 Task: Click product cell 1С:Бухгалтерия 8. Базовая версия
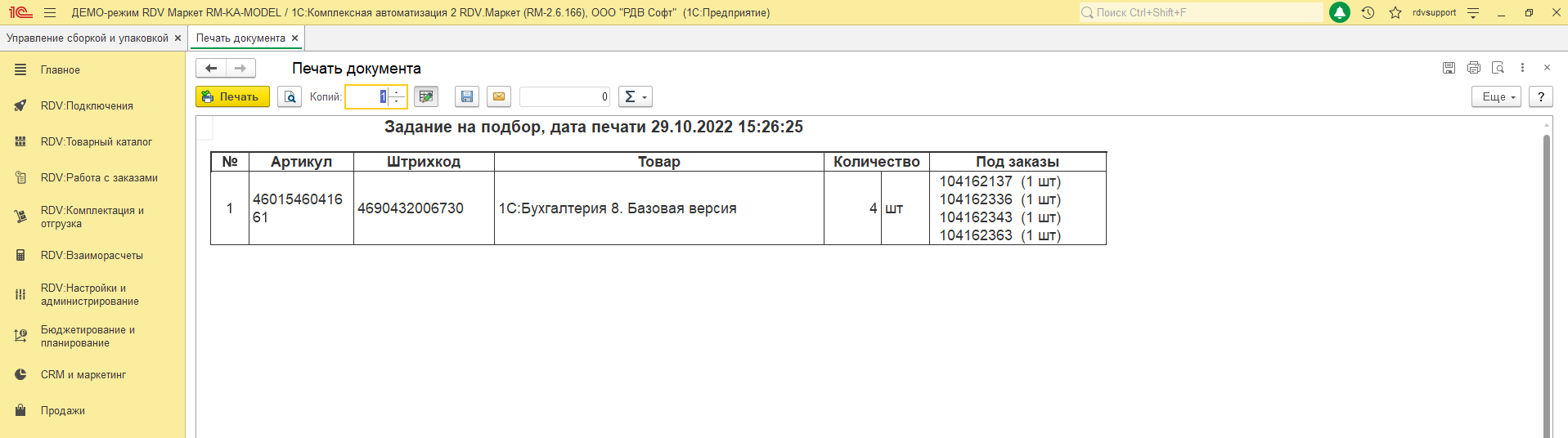pyautogui.click(x=659, y=208)
